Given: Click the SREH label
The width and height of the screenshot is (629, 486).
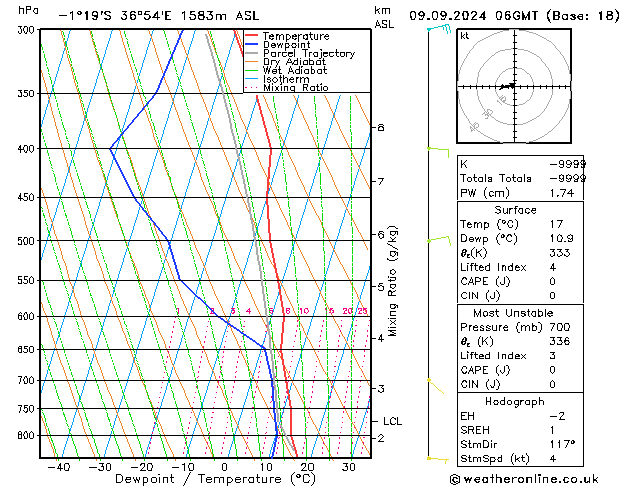Looking at the screenshot, I should click(475, 430).
